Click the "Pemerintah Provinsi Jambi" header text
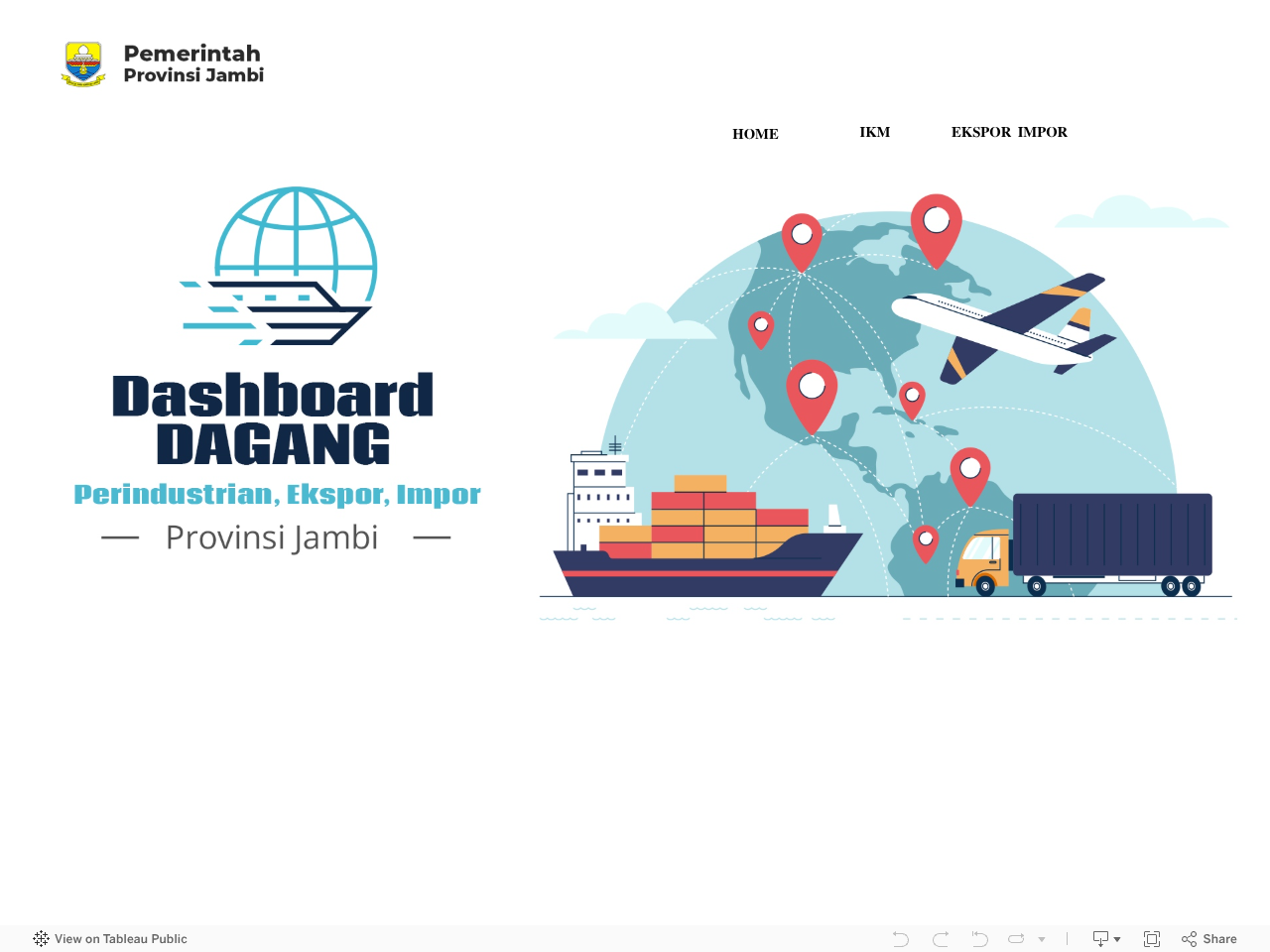The height and width of the screenshot is (952, 1270). click(193, 63)
